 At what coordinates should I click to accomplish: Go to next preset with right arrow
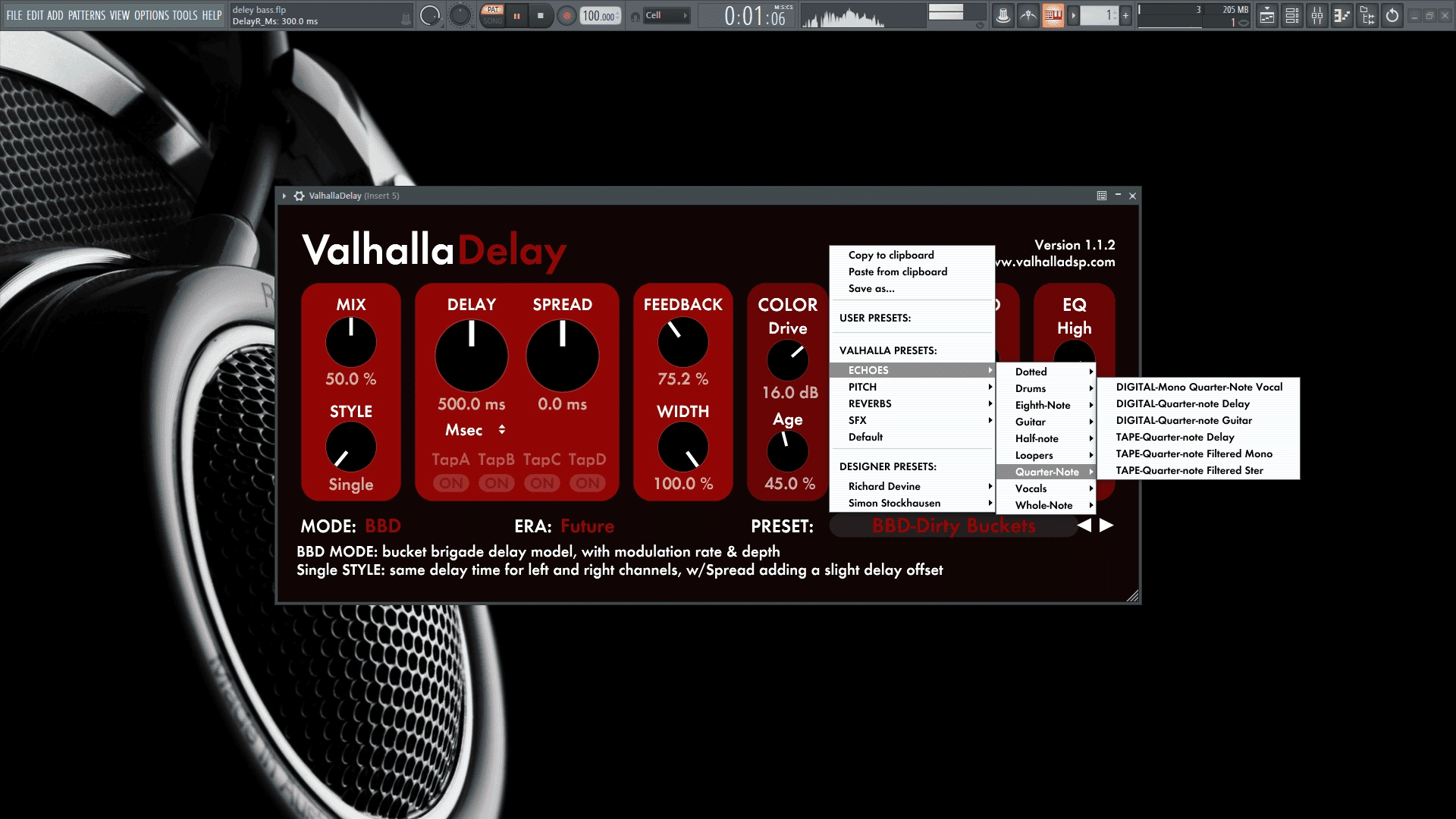(x=1106, y=526)
